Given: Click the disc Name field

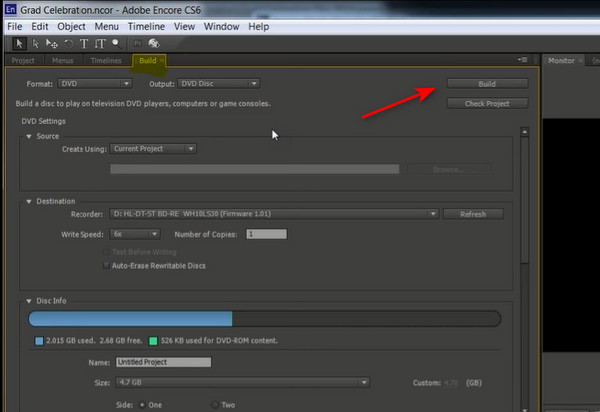Looking at the screenshot, I should point(163,362).
